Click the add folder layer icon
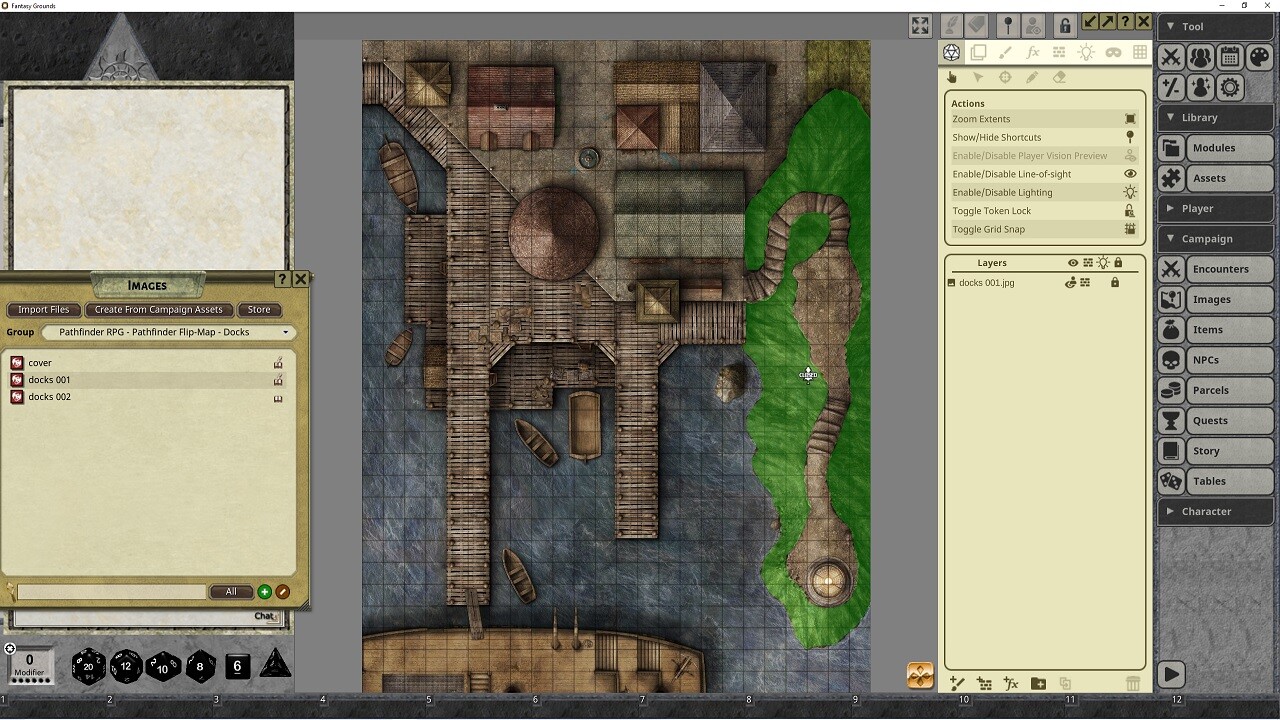The width and height of the screenshot is (1280, 720). (1038, 683)
